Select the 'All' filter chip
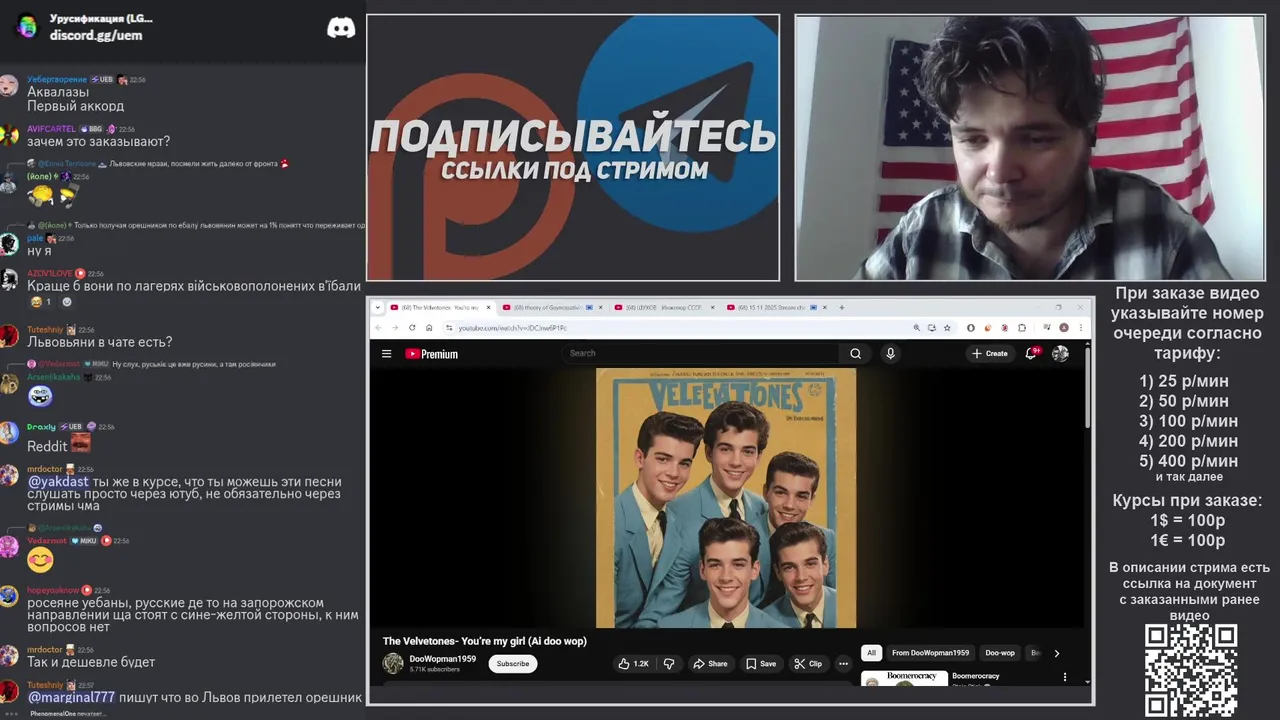Image resolution: width=1280 pixels, height=720 pixels. click(871, 653)
